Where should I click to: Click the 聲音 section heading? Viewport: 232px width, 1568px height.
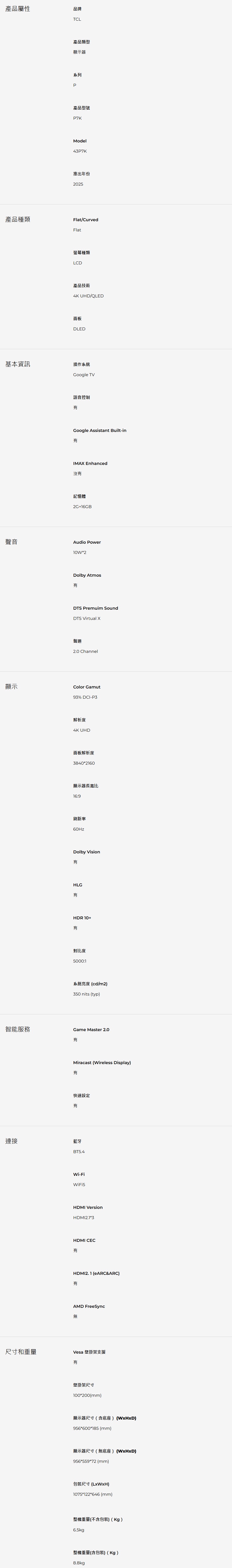(x=12, y=542)
